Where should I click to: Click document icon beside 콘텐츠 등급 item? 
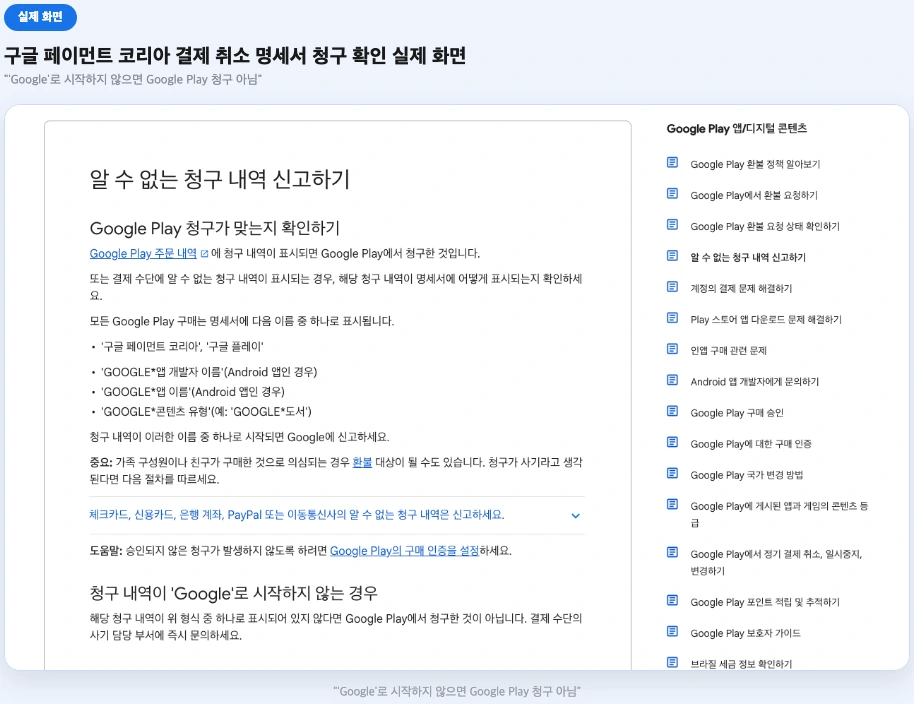pyautogui.click(x=672, y=505)
